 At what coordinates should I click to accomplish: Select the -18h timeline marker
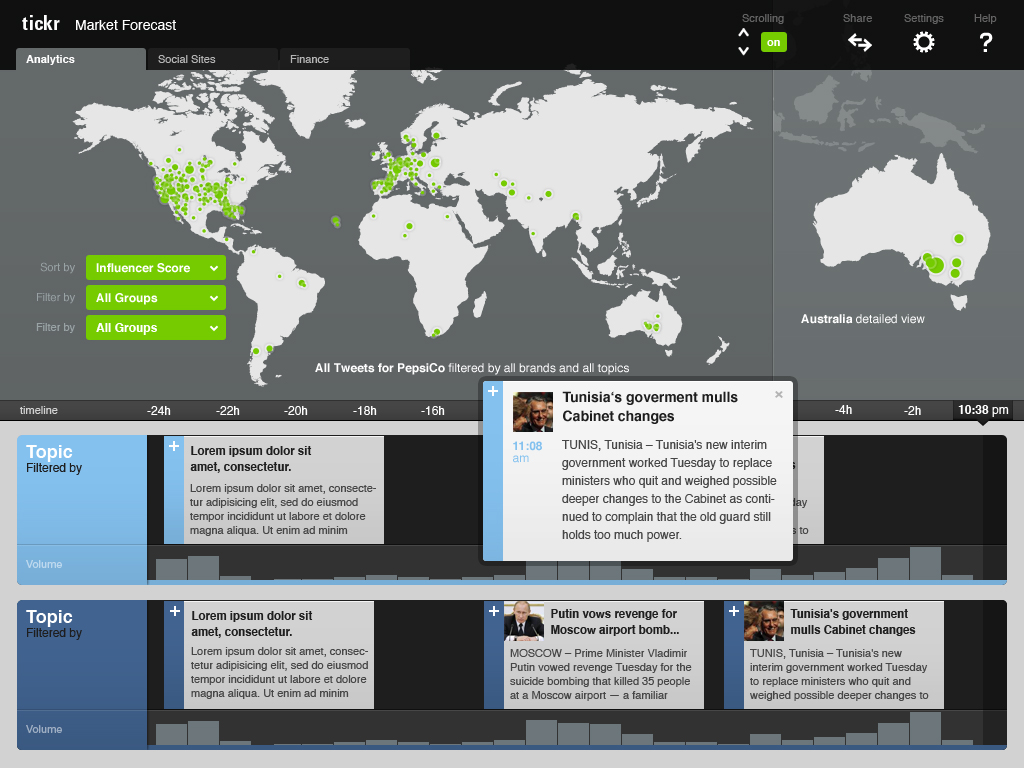[364, 411]
